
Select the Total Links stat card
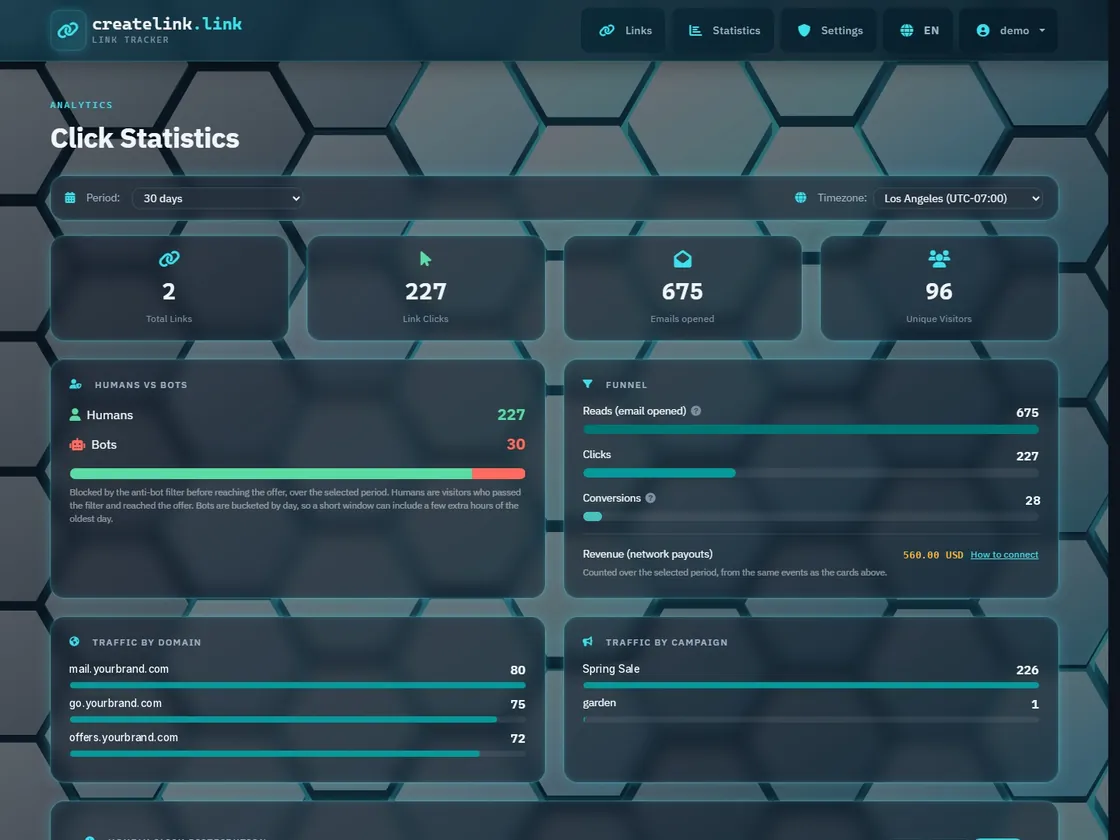[x=169, y=288]
